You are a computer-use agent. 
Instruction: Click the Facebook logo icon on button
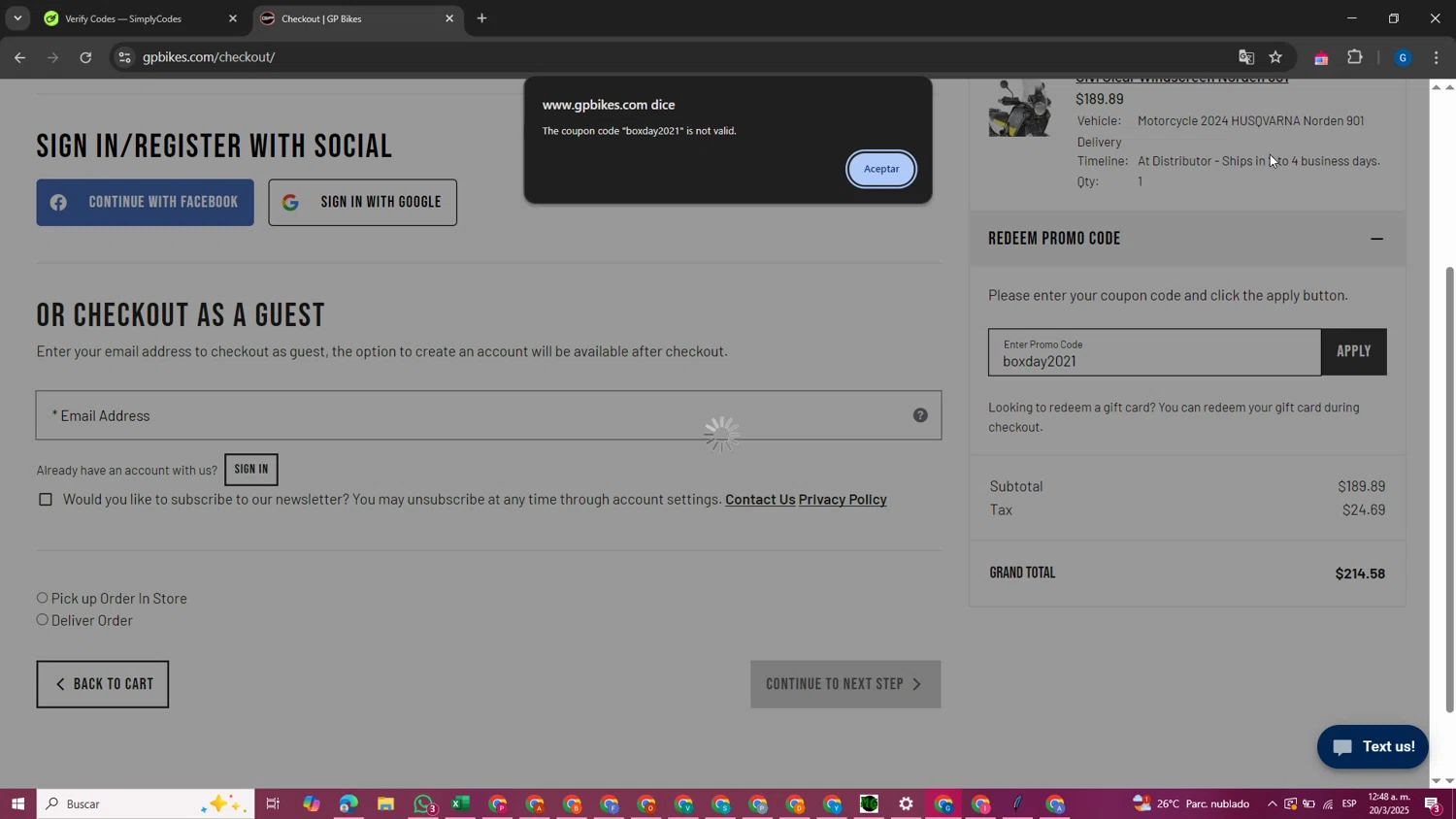(58, 202)
